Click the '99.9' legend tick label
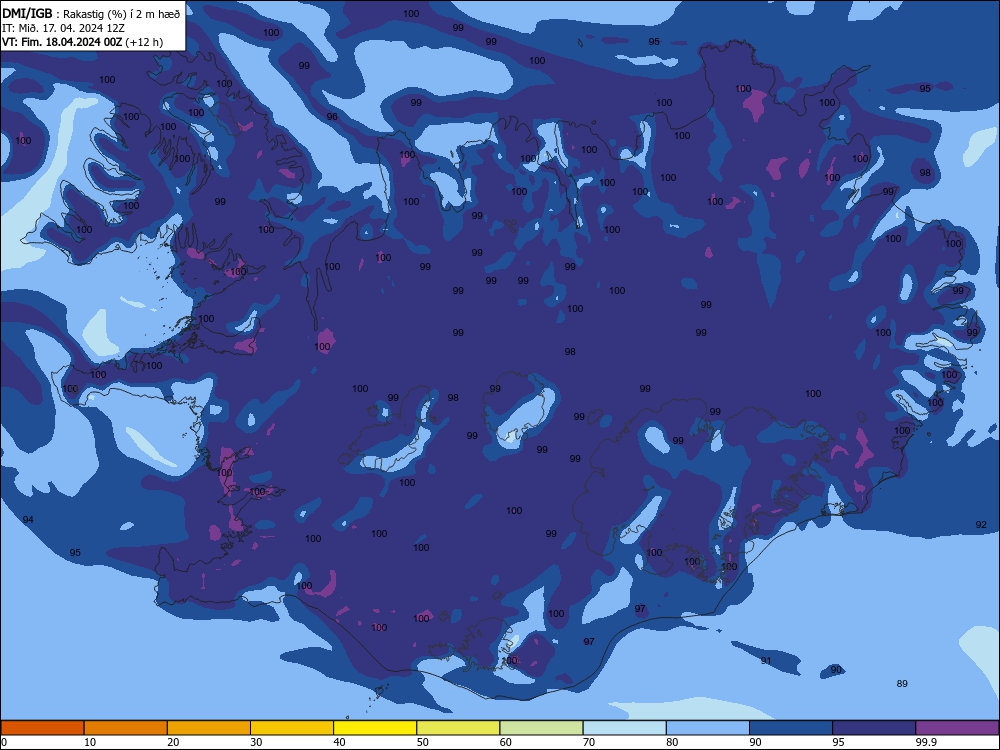The image size is (1000, 750). coord(926,742)
